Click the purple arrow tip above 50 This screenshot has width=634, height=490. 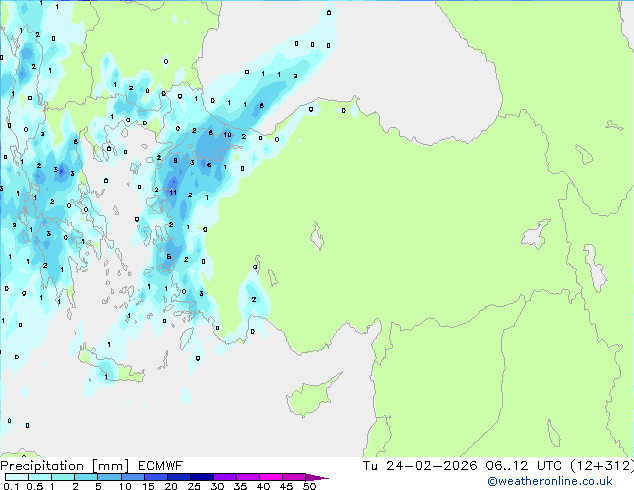click(x=317, y=477)
